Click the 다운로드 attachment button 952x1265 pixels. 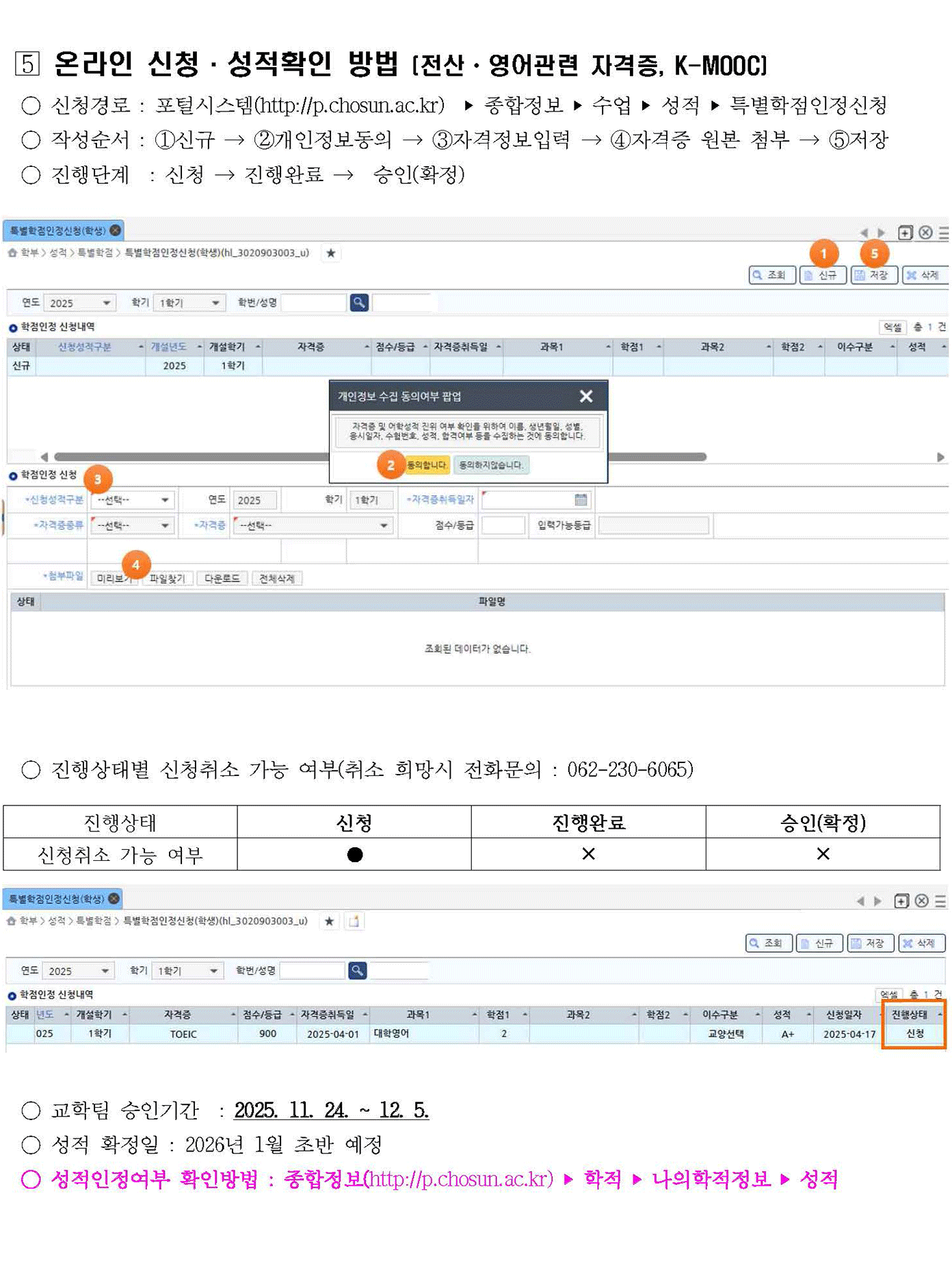[222, 578]
